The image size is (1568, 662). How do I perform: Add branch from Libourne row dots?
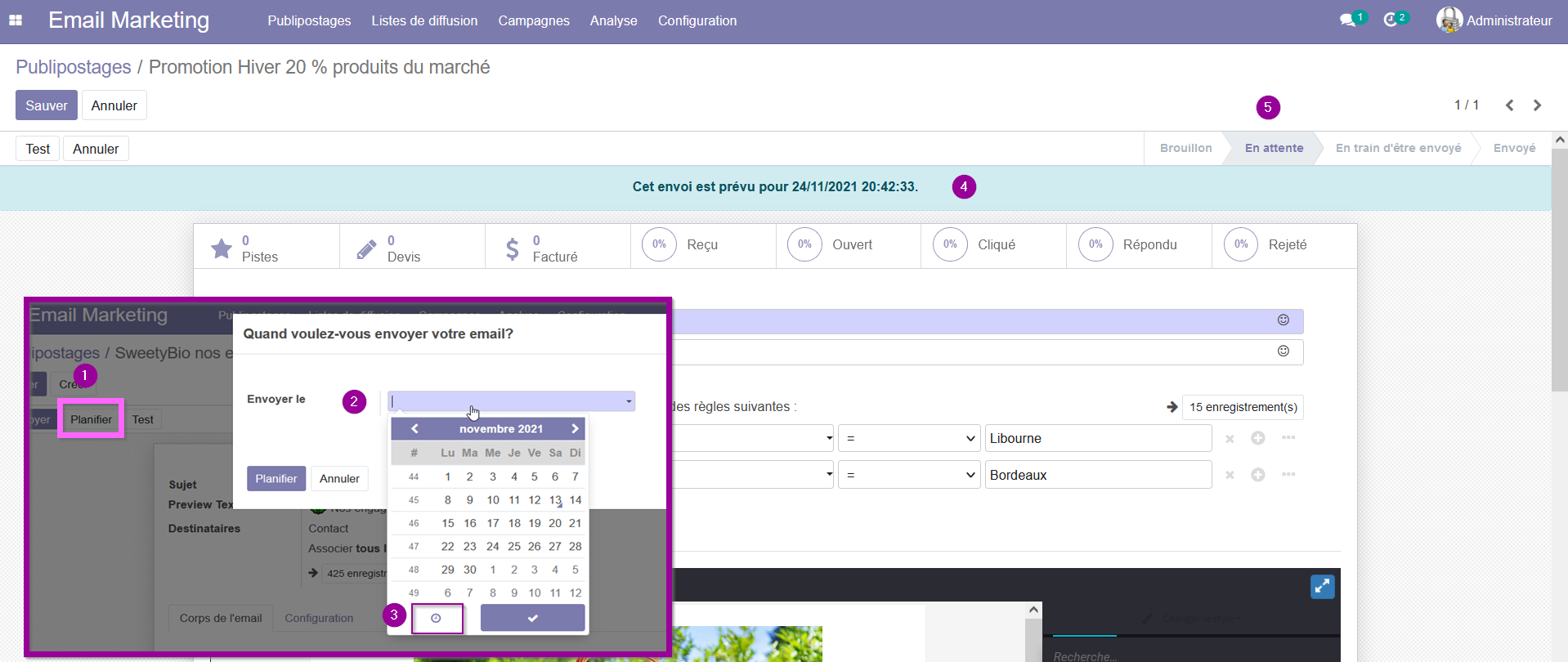1288,438
